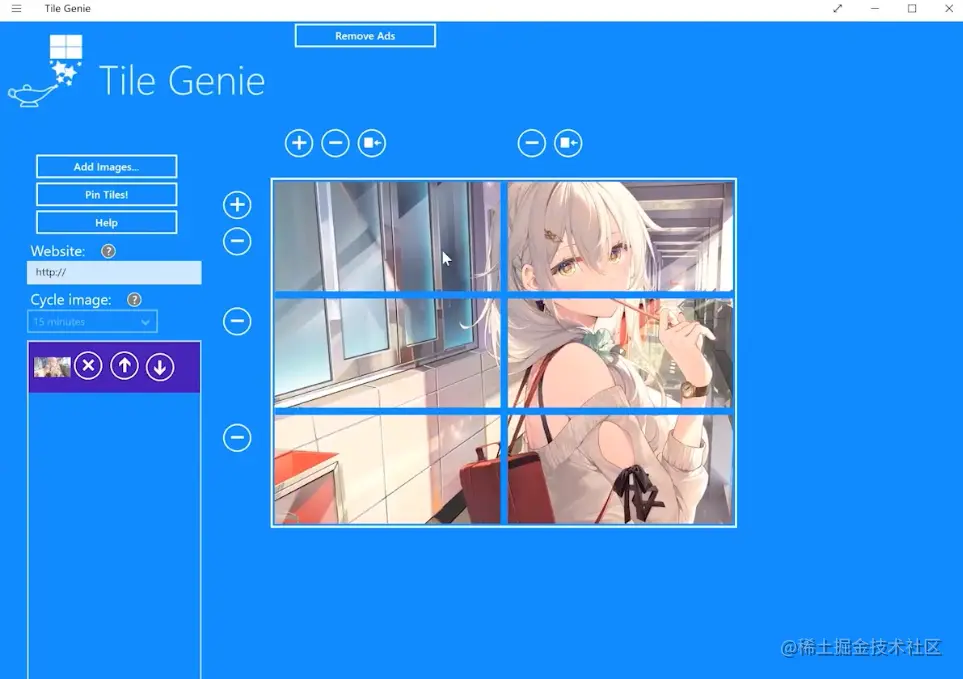This screenshot has width=963, height=679.
Task: Select middle-left window tile
Action: 387,353
